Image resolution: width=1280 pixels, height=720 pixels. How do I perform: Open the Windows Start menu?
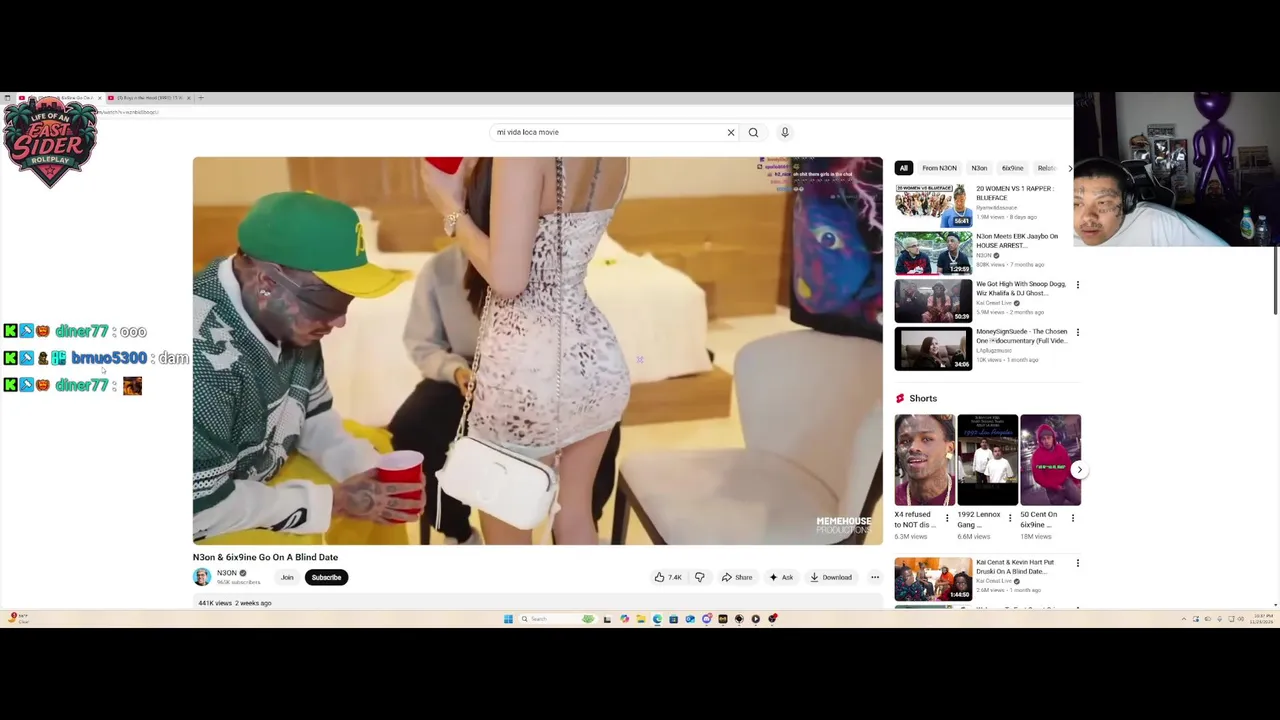tap(508, 619)
